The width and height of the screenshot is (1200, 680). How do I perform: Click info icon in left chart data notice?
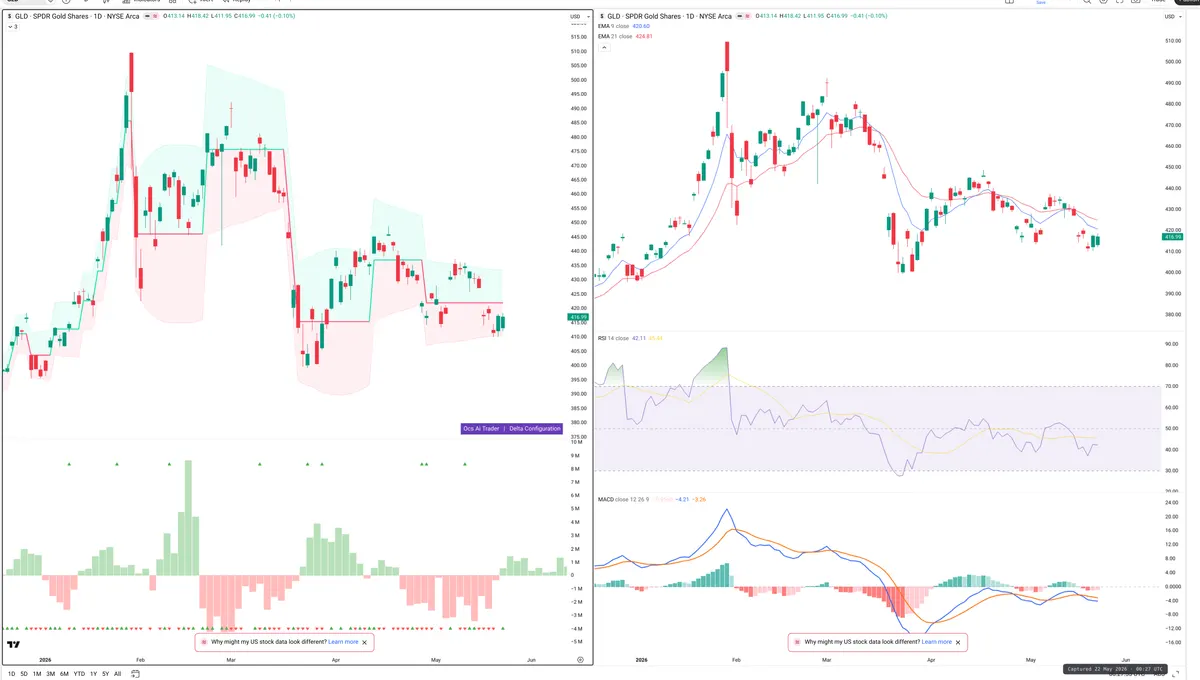click(x=205, y=642)
